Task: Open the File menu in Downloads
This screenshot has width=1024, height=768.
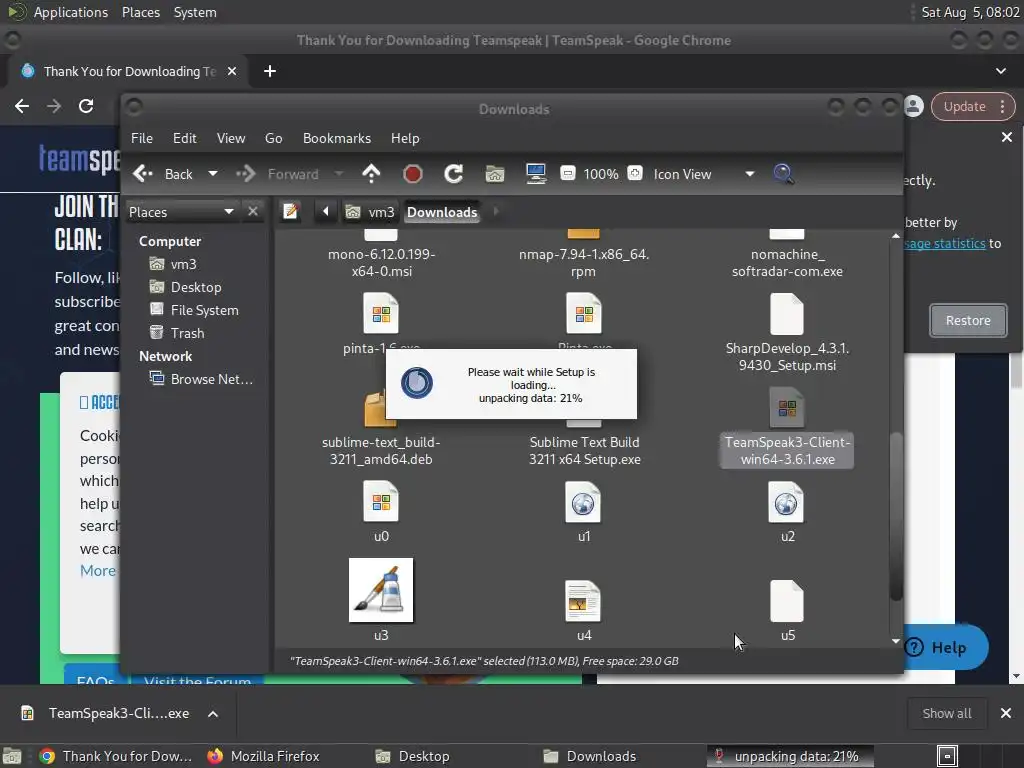Action: [142, 138]
